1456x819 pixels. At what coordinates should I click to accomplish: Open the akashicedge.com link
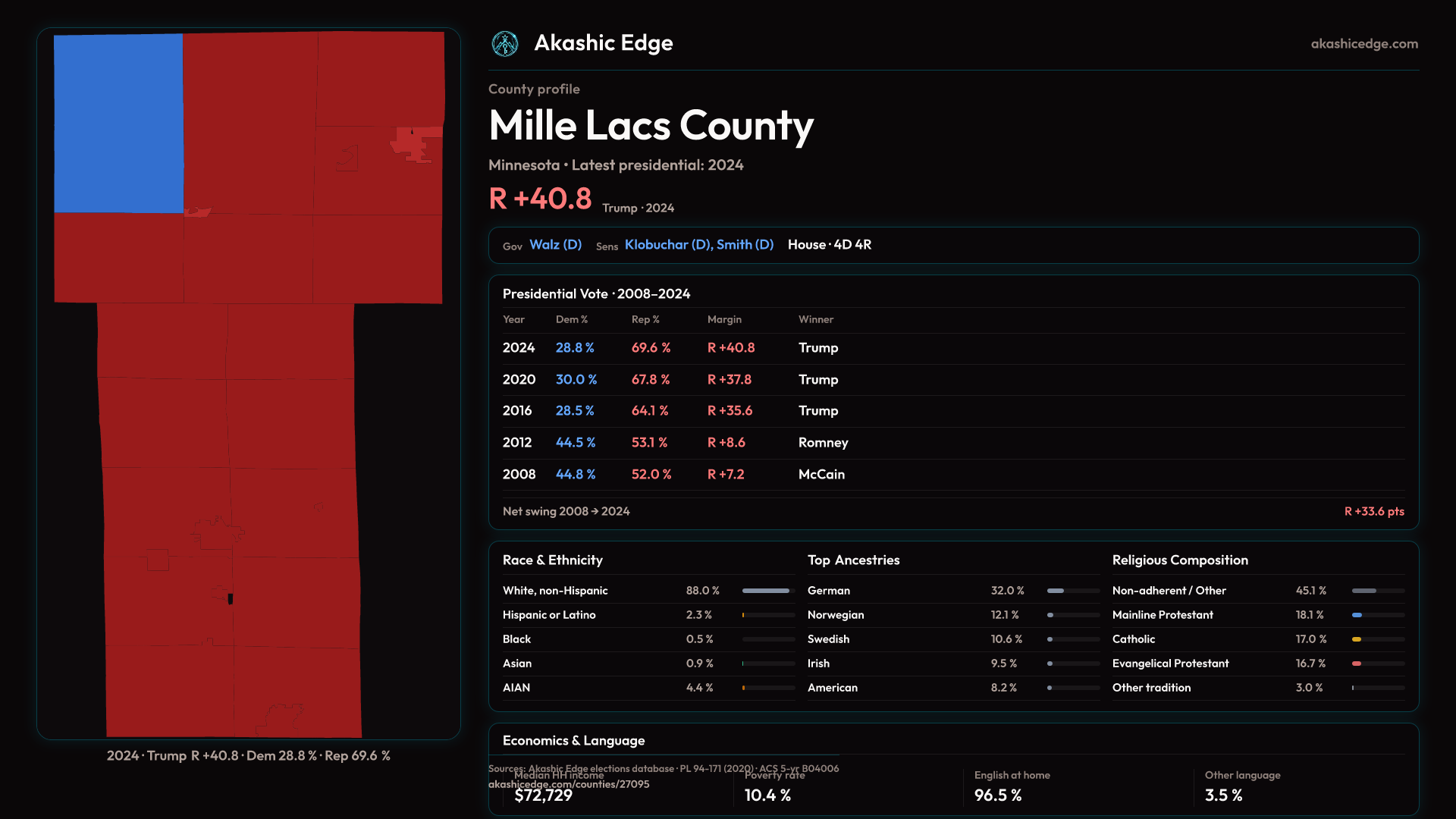[x=1363, y=44]
